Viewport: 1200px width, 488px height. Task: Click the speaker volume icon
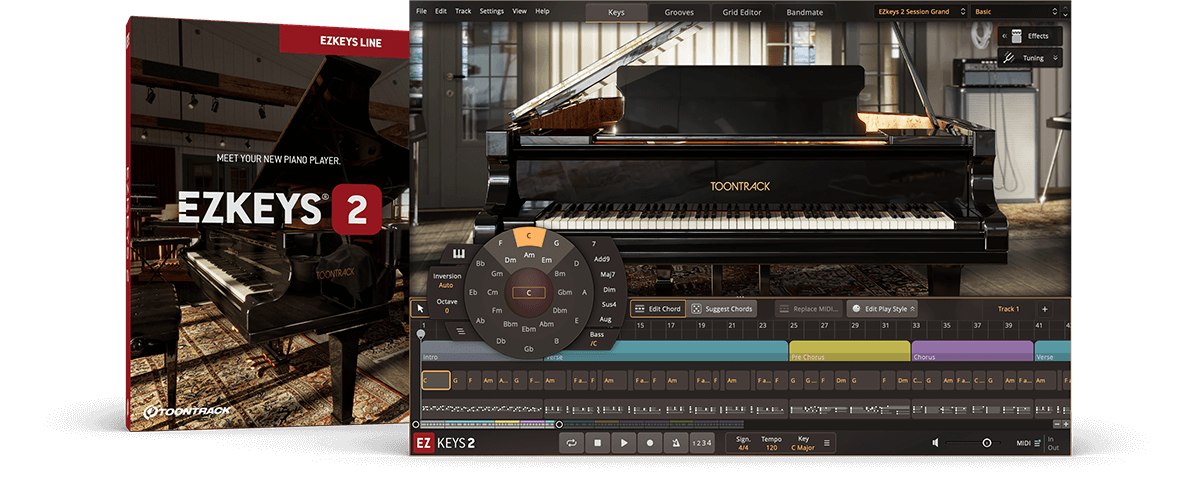click(936, 442)
